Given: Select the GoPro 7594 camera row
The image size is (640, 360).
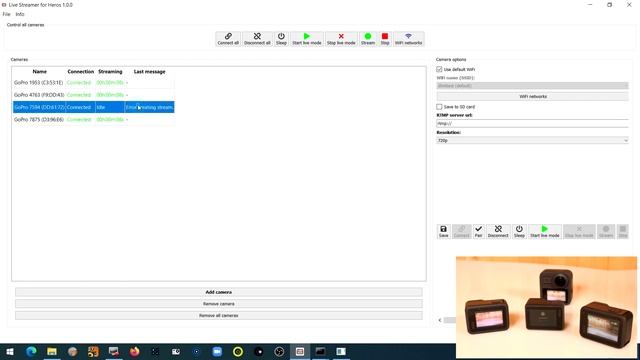Looking at the screenshot, I should [x=93, y=107].
